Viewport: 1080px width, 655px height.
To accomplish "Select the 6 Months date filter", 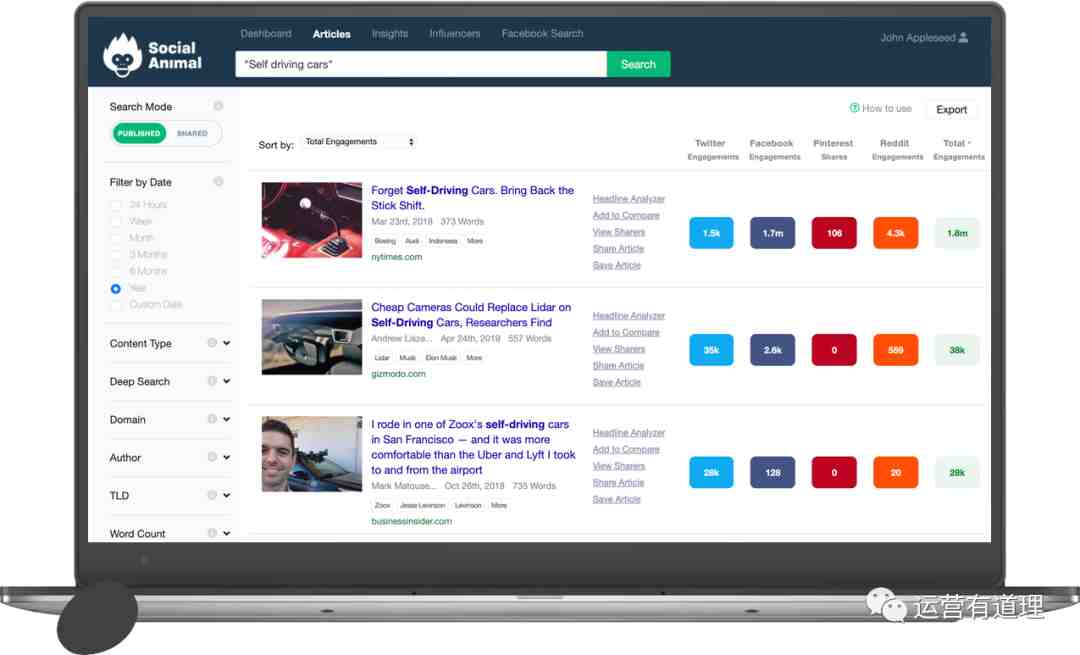I will tap(116, 271).
